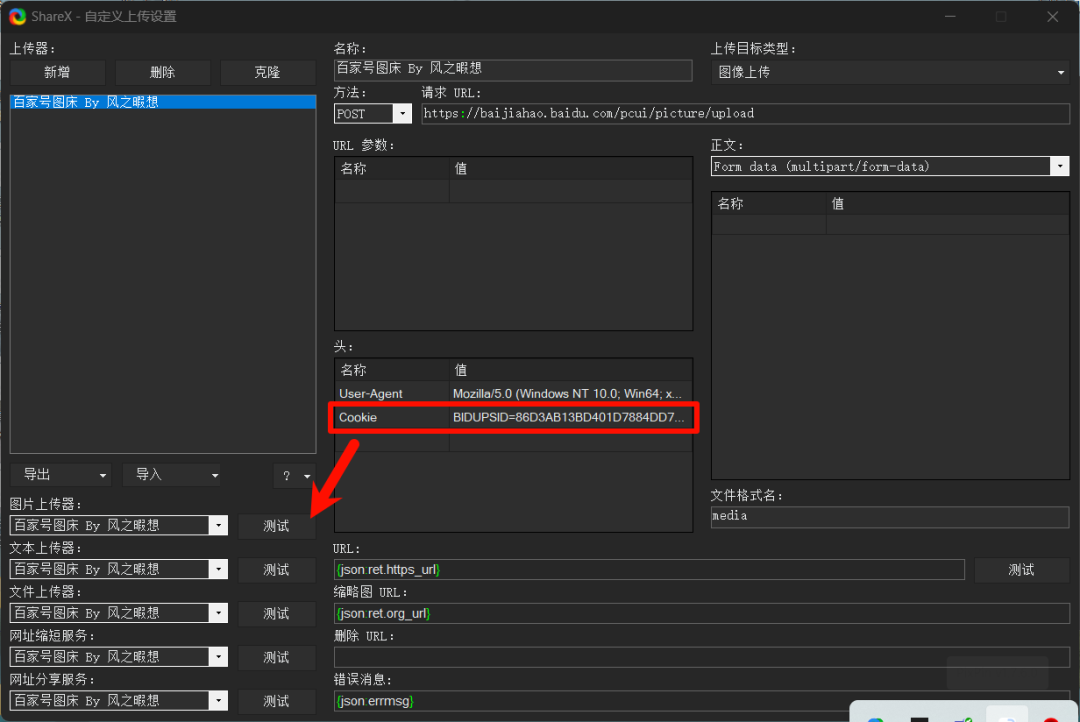Click 测试 button next to 网址缩短服务
The width and height of the screenshot is (1080, 722).
(276, 657)
